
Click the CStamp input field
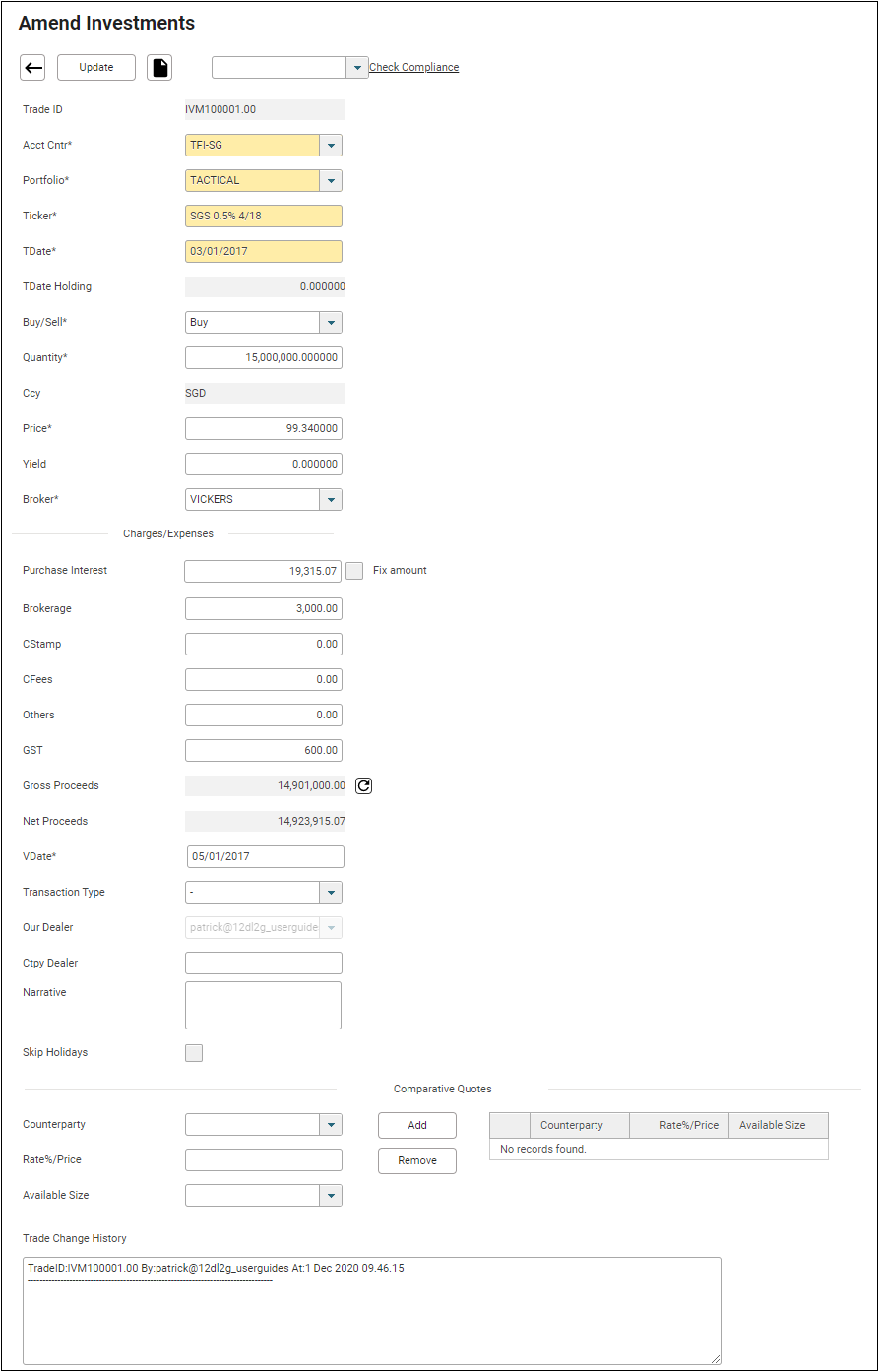pos(264,645)
